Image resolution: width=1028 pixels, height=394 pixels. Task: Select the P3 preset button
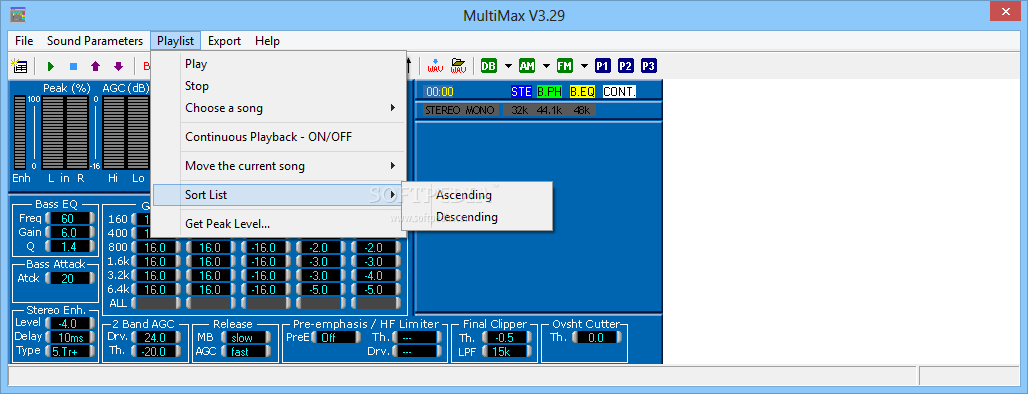(x=648, y=66)
